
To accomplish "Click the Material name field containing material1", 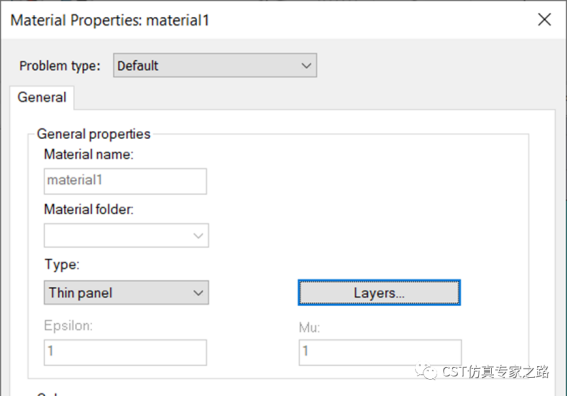I will click(125, 181).
